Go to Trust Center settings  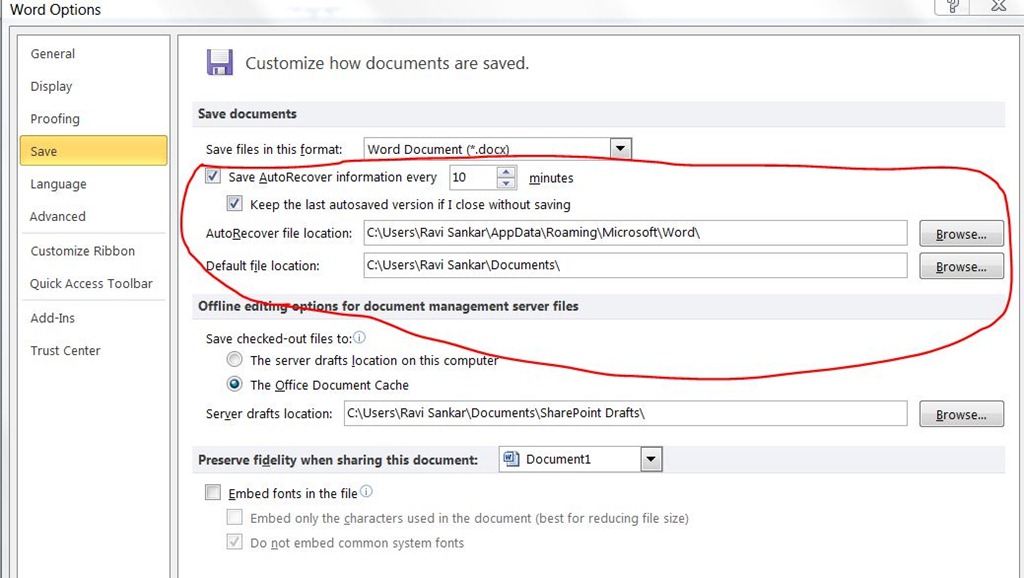click(x=65, y=351)
